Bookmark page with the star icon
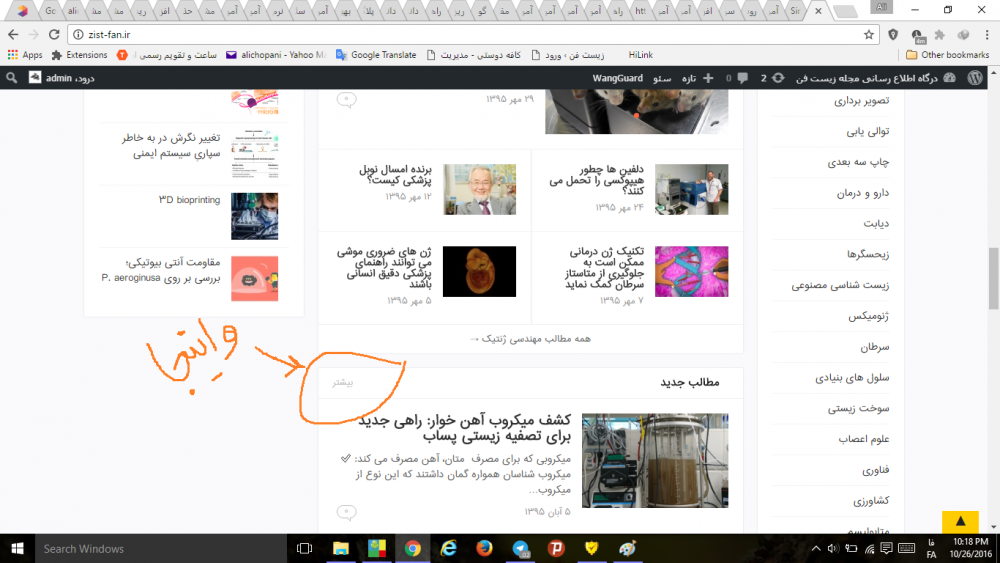This screenshot has width=1000, height=563. [869, 34]
